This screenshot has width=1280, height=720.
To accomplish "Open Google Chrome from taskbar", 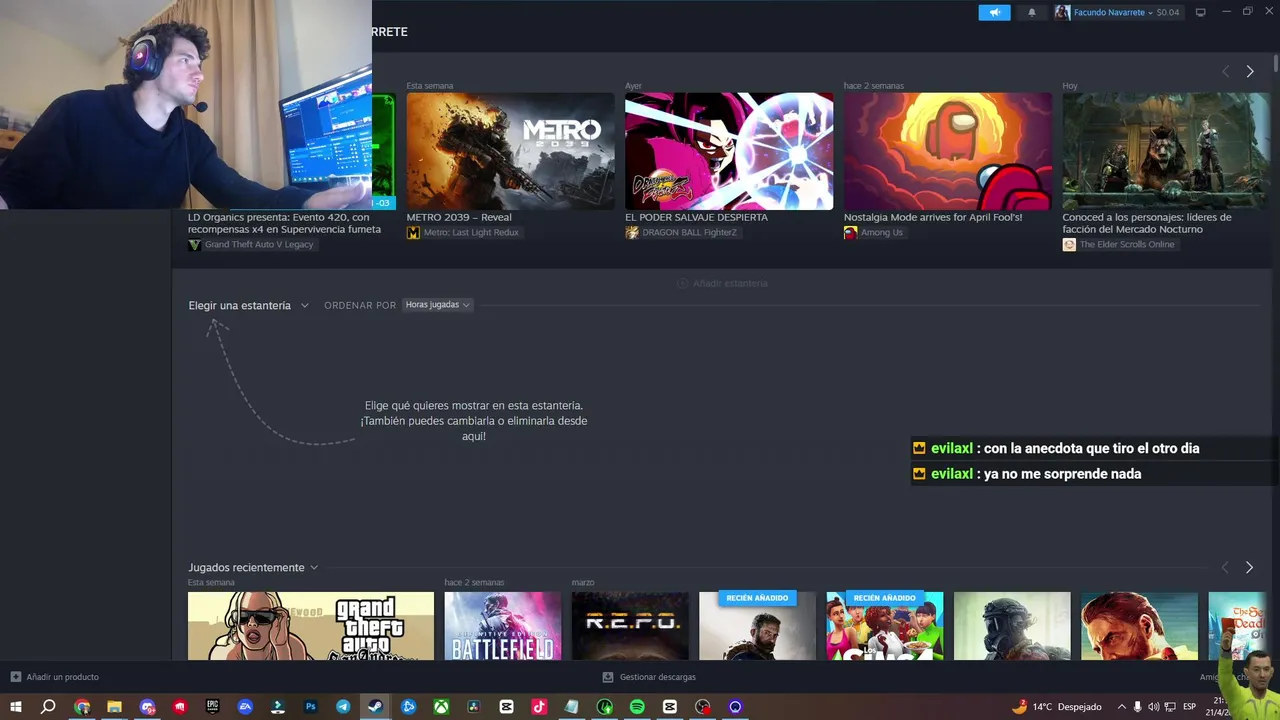I will 82,706.
